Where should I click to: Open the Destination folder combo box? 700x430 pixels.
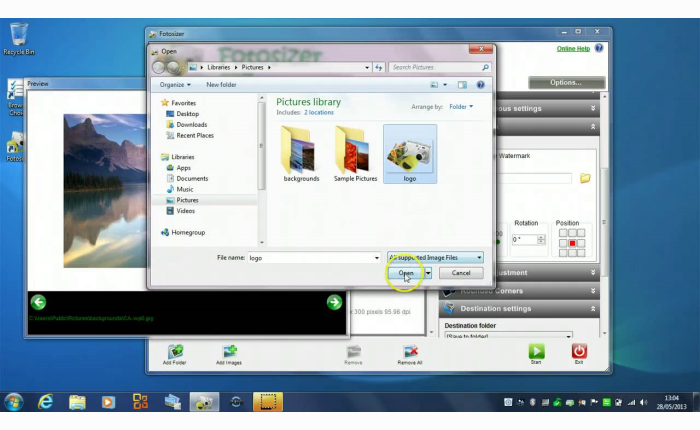pyautogui.click(x=508, y=336)
